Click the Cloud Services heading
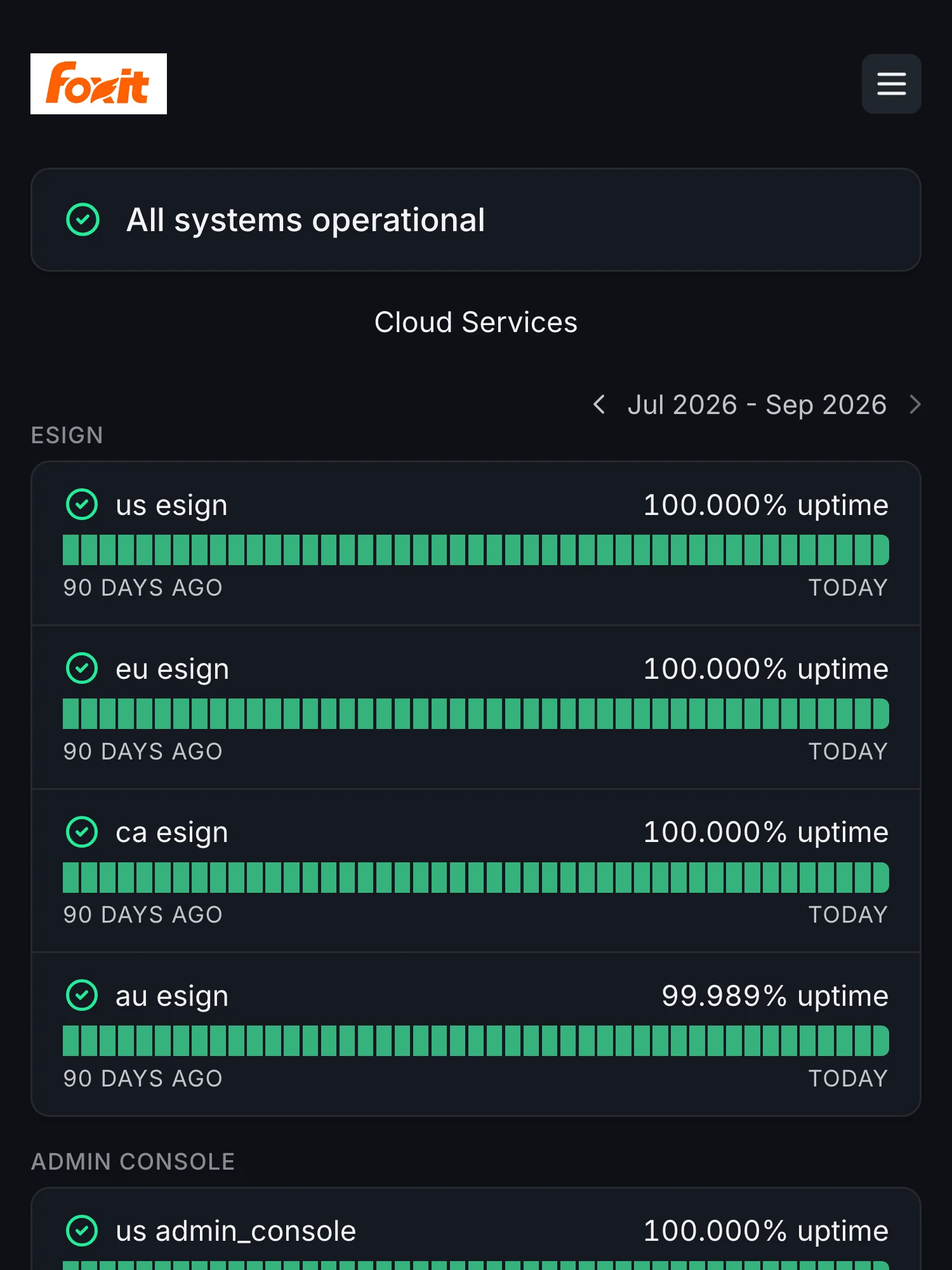This screenshot has width=952, height=1270. (x=476, y=322)
